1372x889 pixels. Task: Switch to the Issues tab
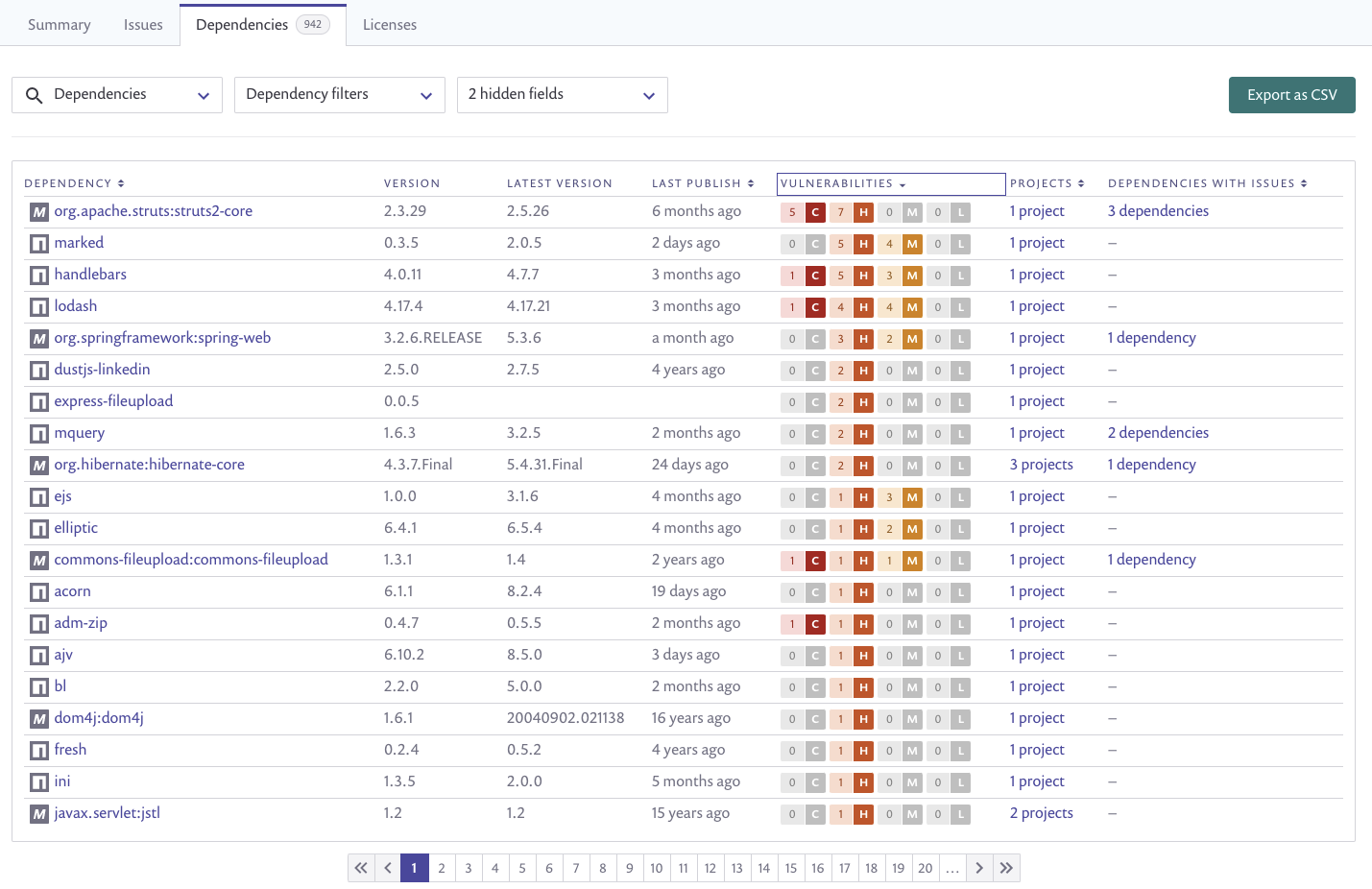tap(143, 25)
